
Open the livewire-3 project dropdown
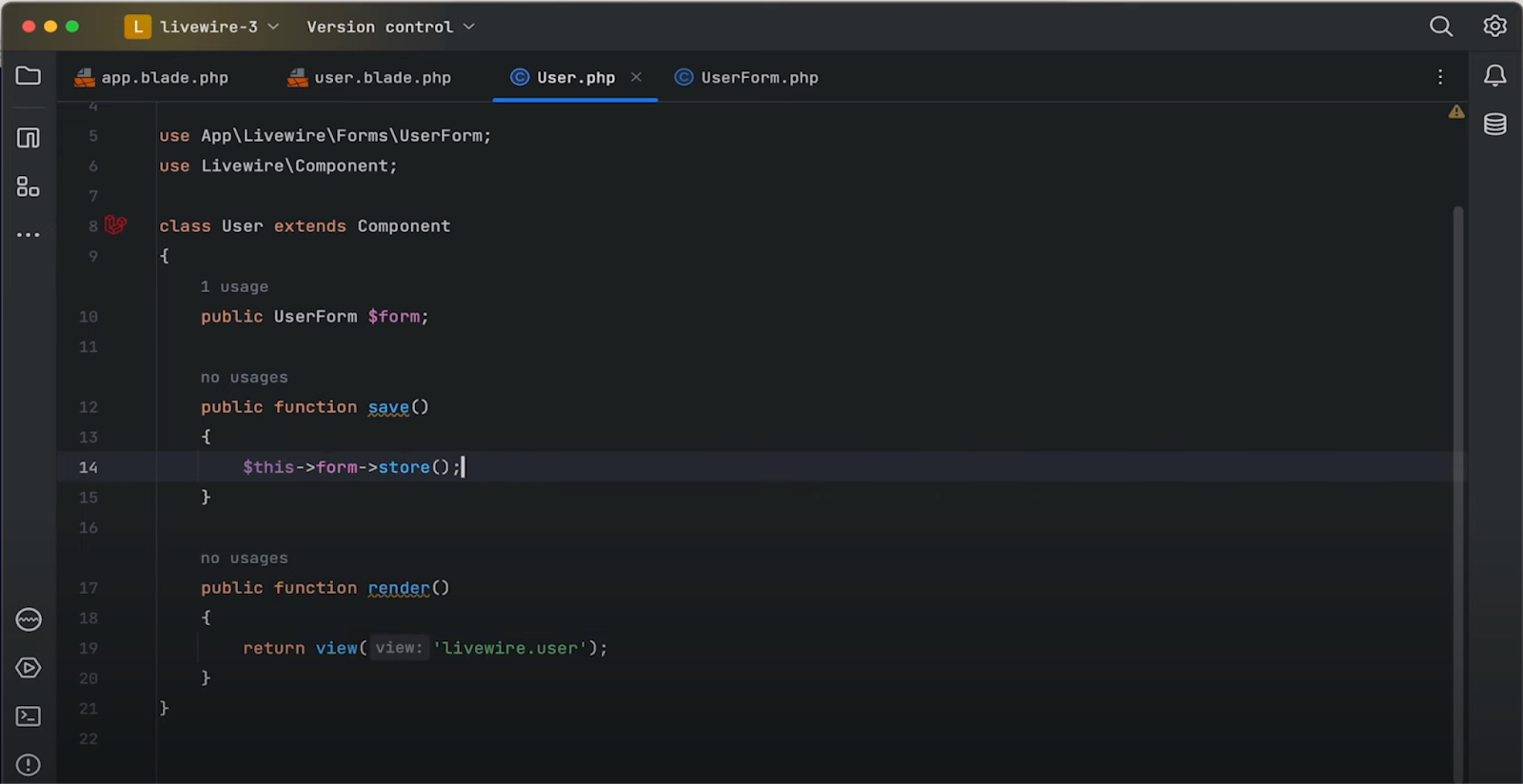point(220,27)
